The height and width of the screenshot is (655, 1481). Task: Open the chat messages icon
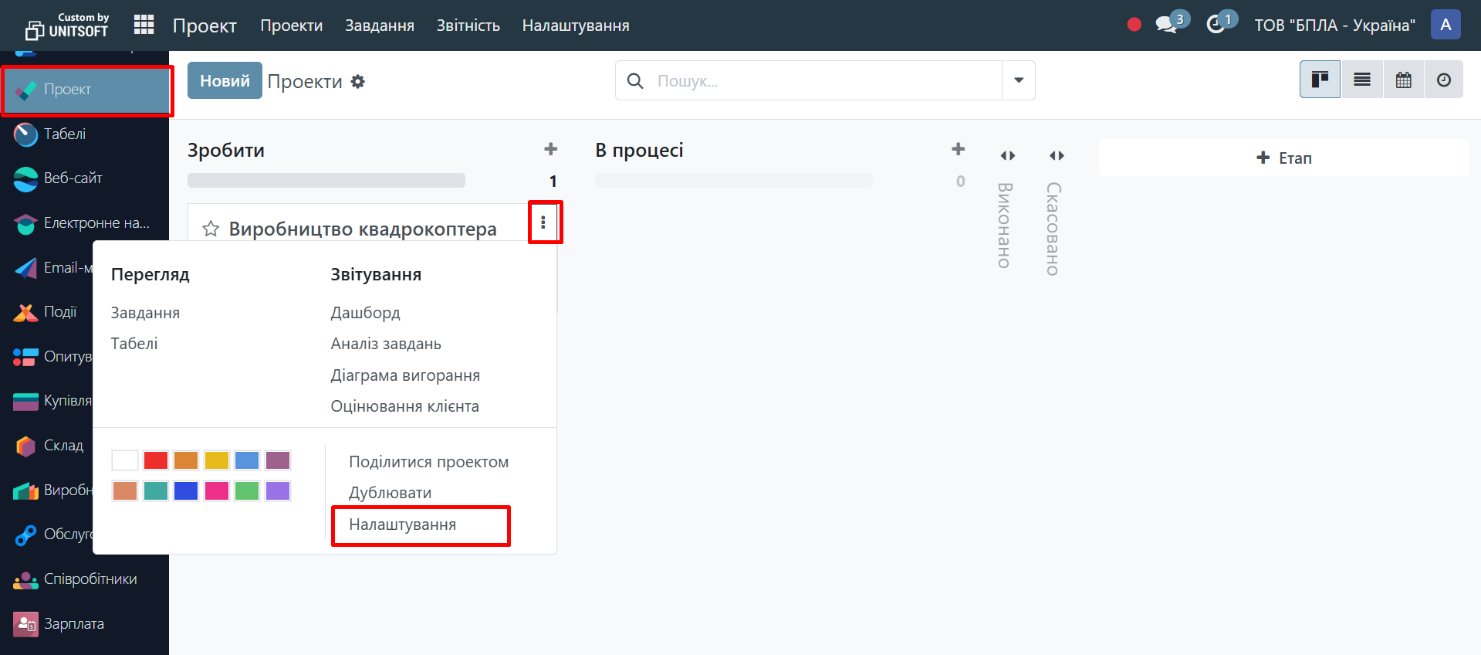click(x=1165, y=25)
